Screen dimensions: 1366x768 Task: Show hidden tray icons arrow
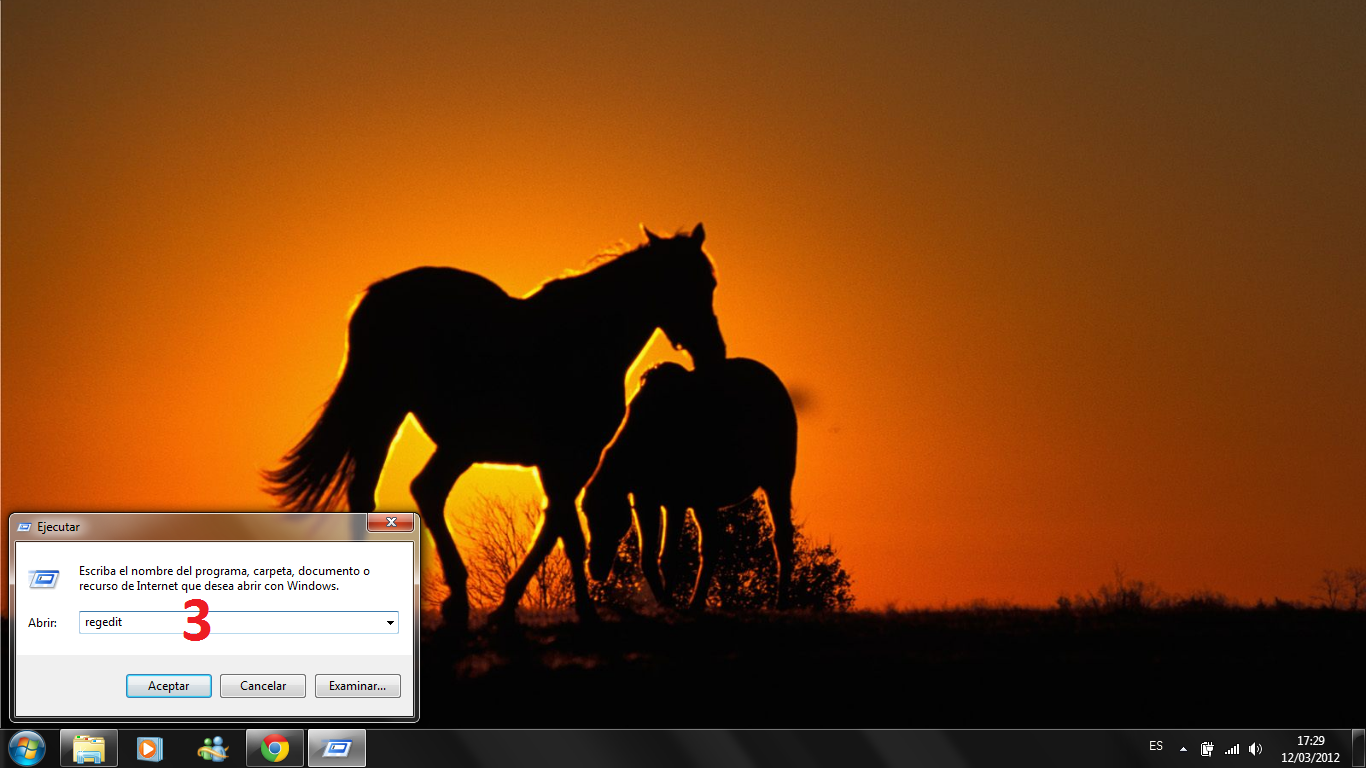tap(1183, 749)
